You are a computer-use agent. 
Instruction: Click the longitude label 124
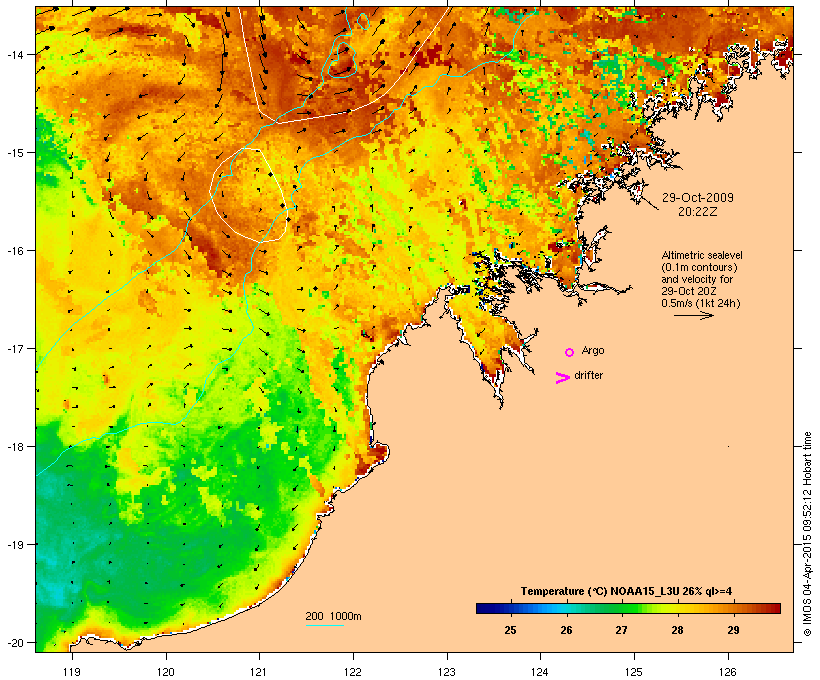[x=540, y=672]
